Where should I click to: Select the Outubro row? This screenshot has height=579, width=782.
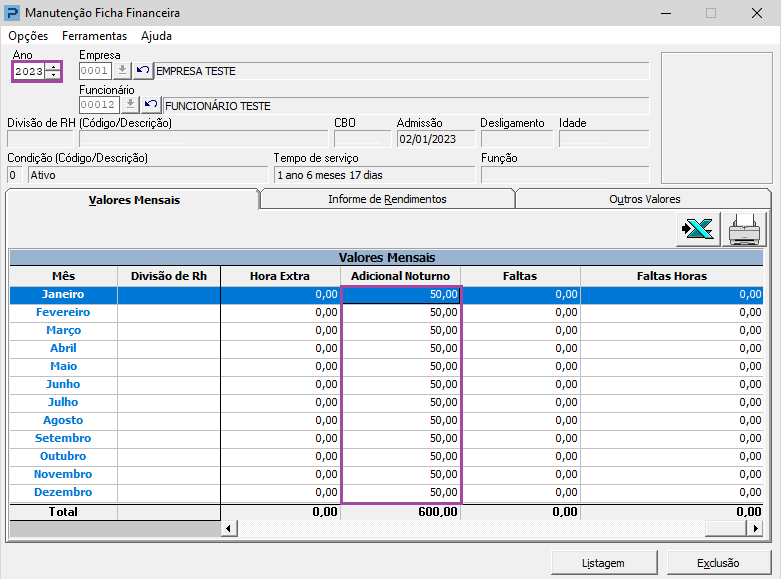[387, 456]
